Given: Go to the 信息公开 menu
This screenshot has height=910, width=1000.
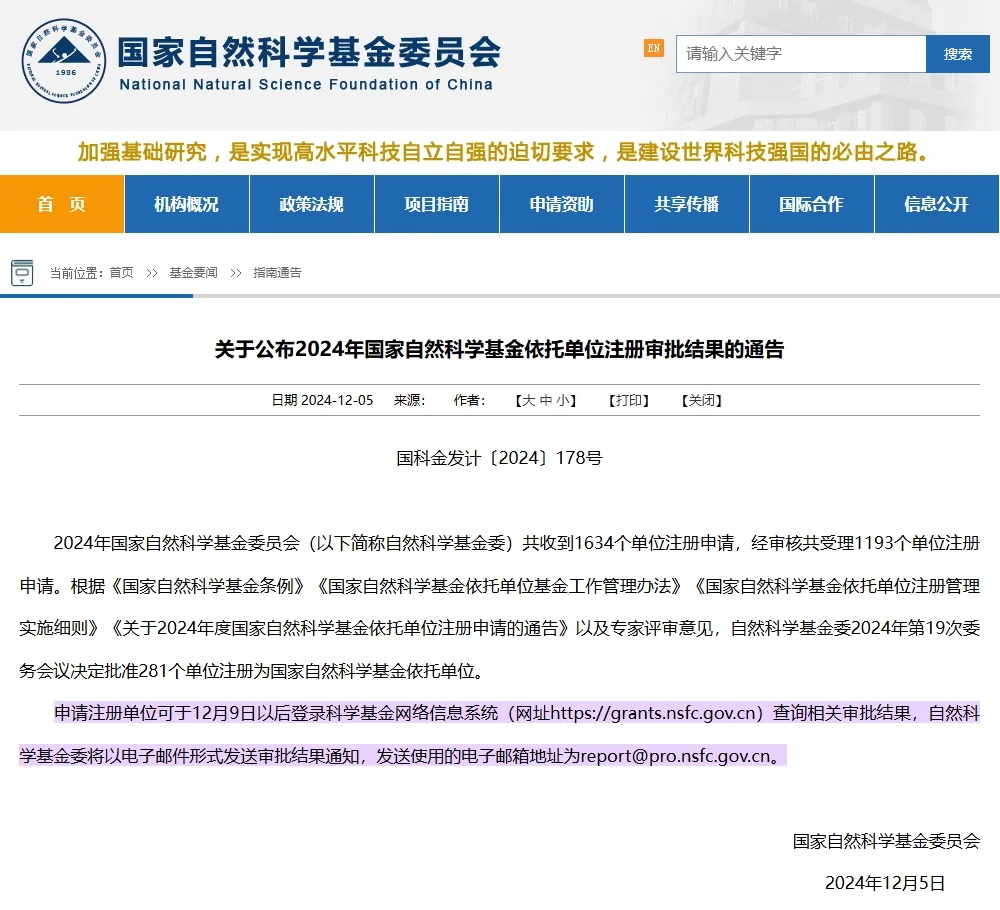Looking at the screenshot, I should pyautogui.click(x=936, y=204).
